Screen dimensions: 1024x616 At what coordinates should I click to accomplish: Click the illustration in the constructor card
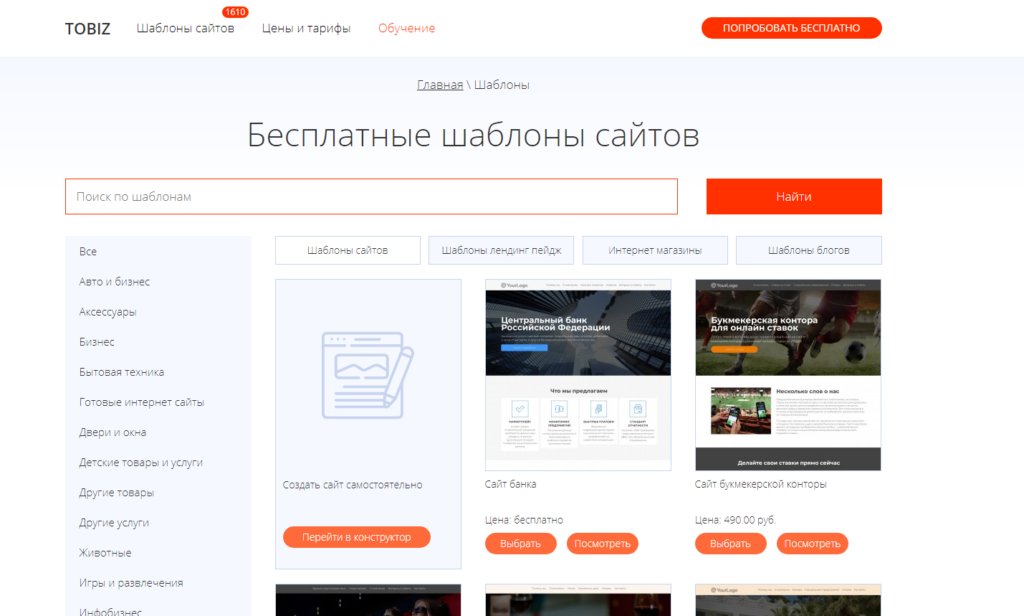pyautogui.click(x=367, y=375)
